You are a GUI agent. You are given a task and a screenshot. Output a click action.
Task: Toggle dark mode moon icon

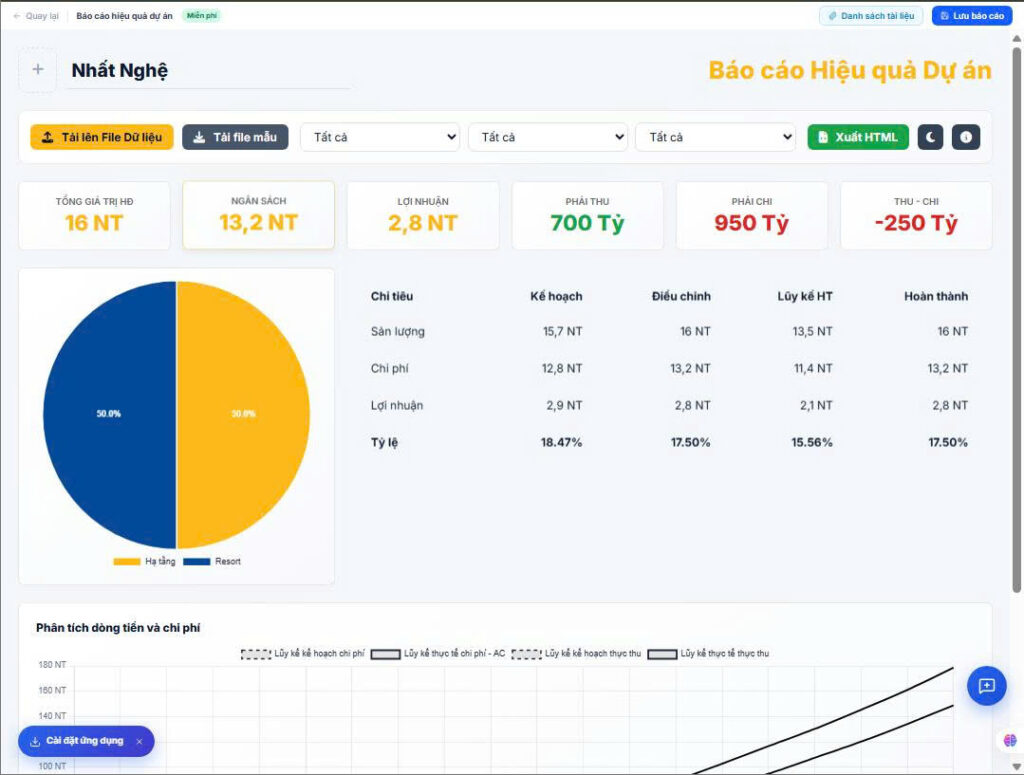click(931, 137)
